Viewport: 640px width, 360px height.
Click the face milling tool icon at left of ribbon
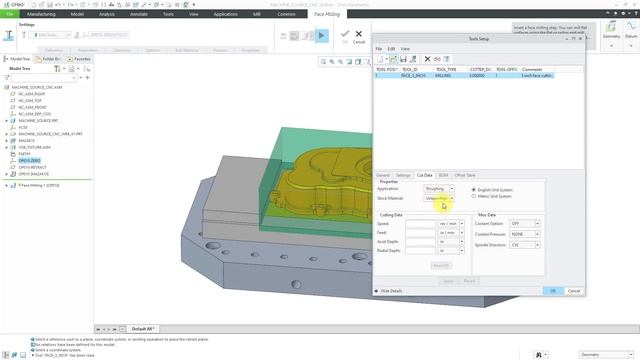[x=9, y=36]
